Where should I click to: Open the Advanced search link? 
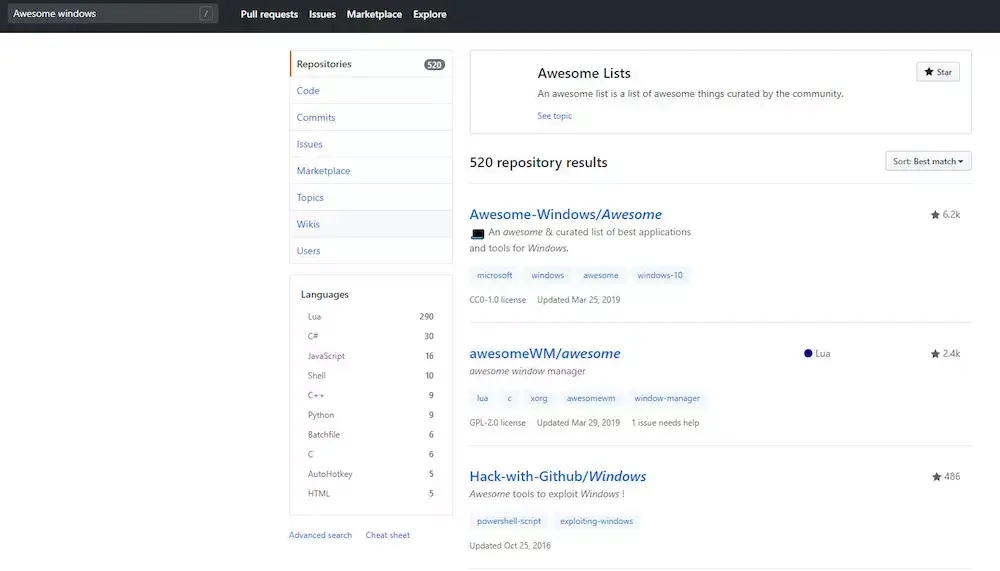click(320, 535)
